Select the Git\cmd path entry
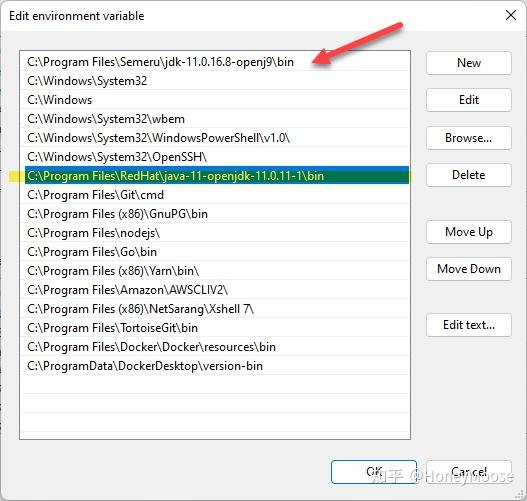Viewport: 527px width, 501px height. point(217,195)
